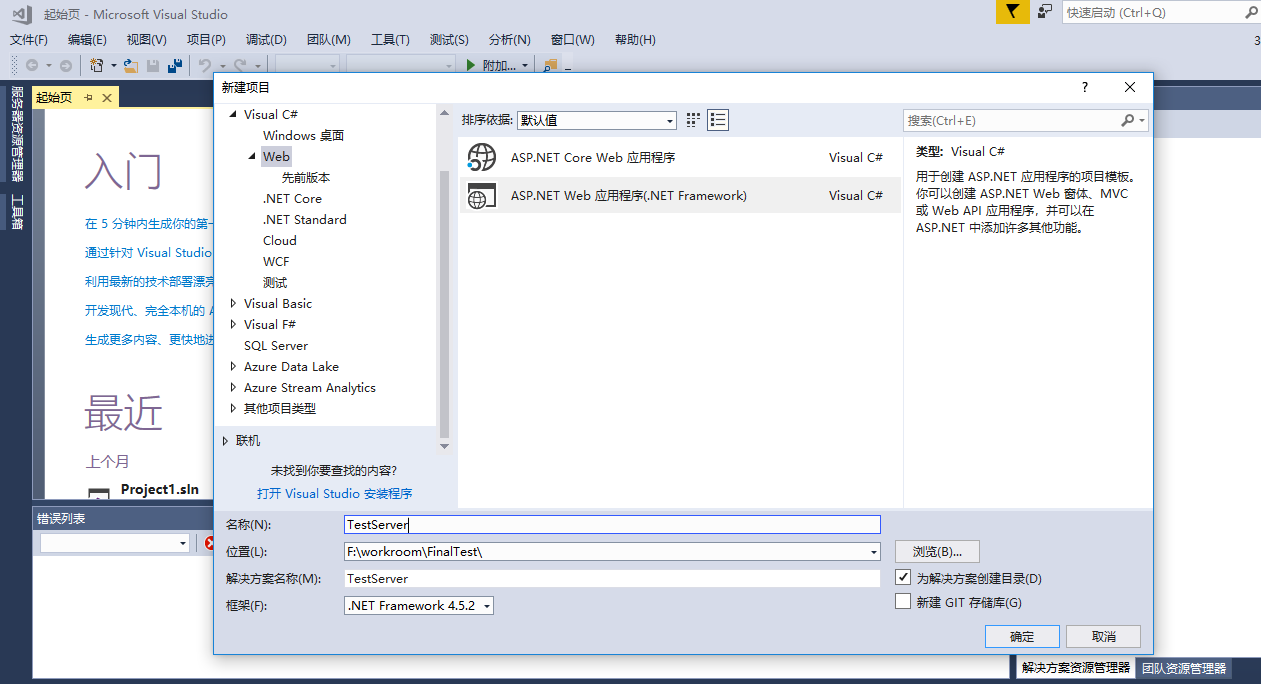1261x684 pixels.
Task: Click the save all toolbar icon
Action: pos(175,65)
